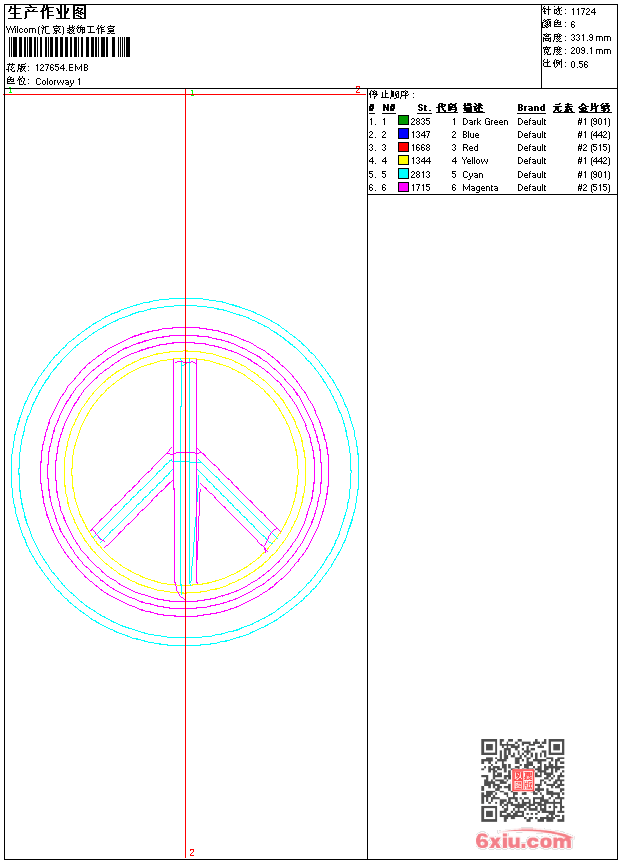
Task: Click the Magenta color swatch
Action: pyautogui.click(x=403, y=187)
